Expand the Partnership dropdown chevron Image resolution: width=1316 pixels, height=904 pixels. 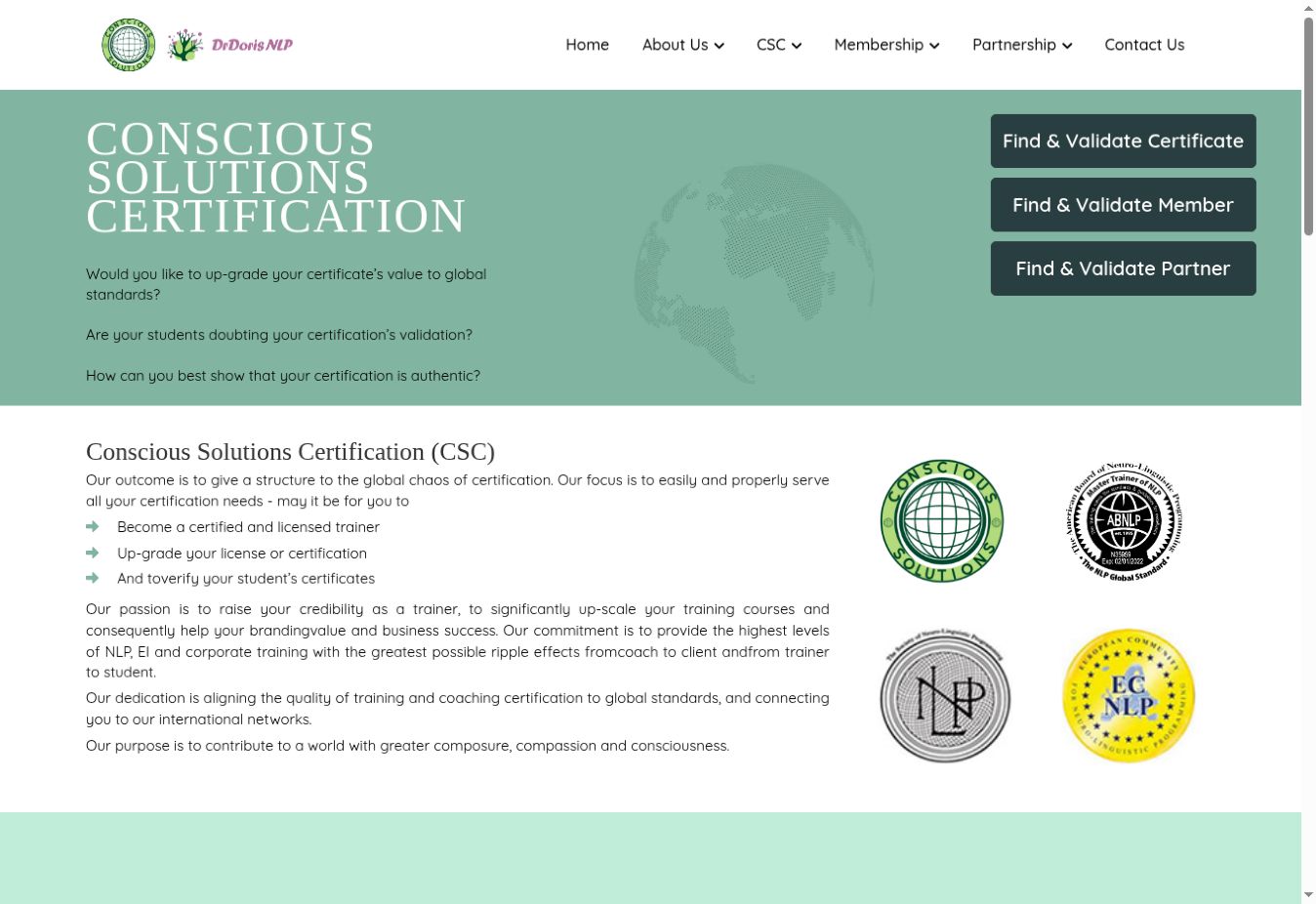pyautogui.click(x=1067, y=46)
